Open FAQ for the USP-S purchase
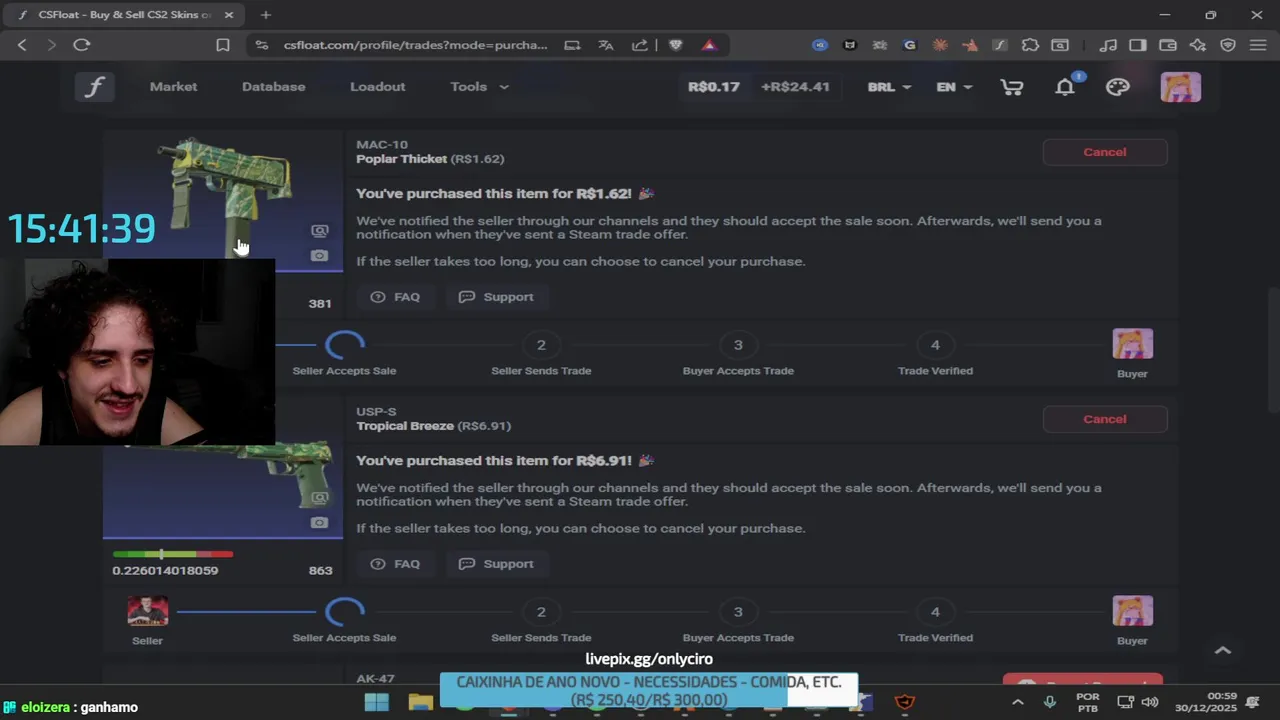 pyautogui.click(x=395, y=564)
